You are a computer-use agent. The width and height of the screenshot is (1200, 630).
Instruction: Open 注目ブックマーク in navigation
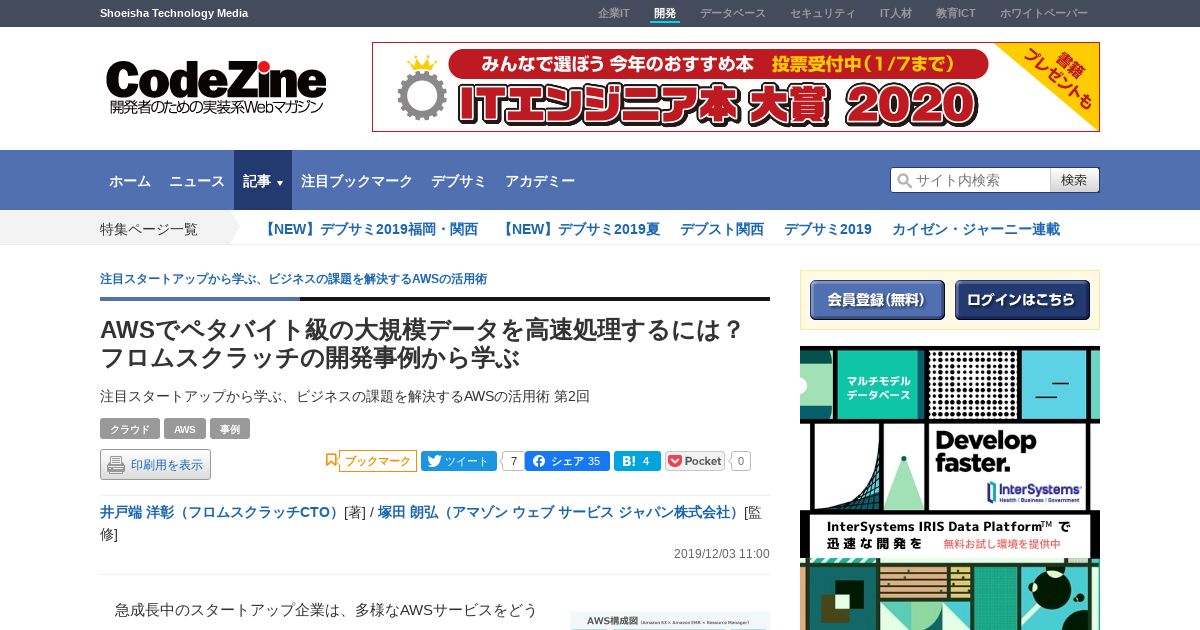[357, 181]
